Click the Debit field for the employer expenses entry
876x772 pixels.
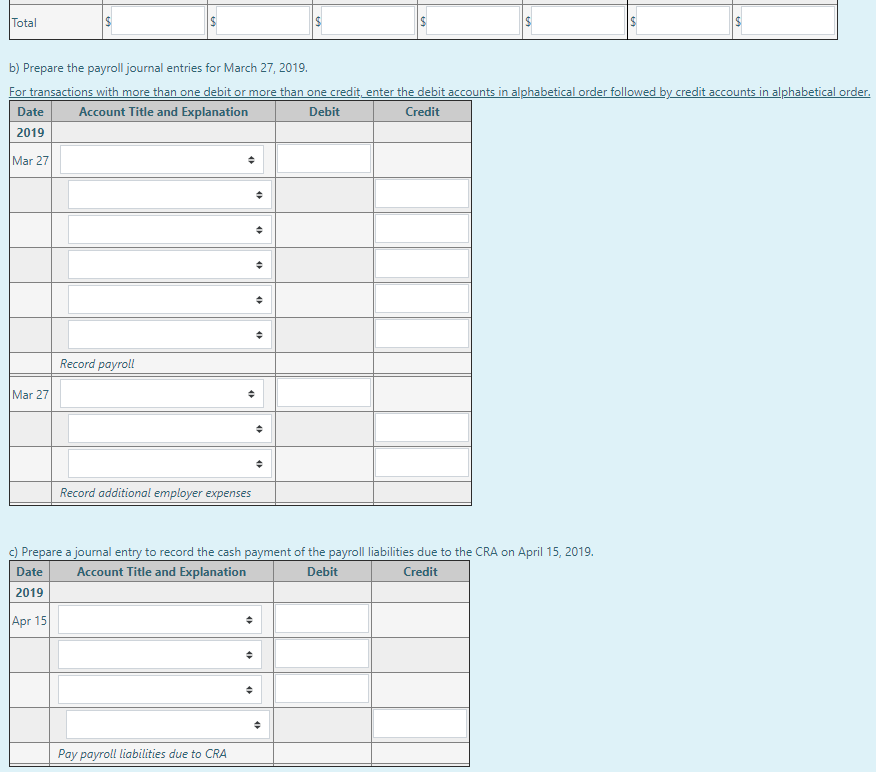tap(323, 393)
